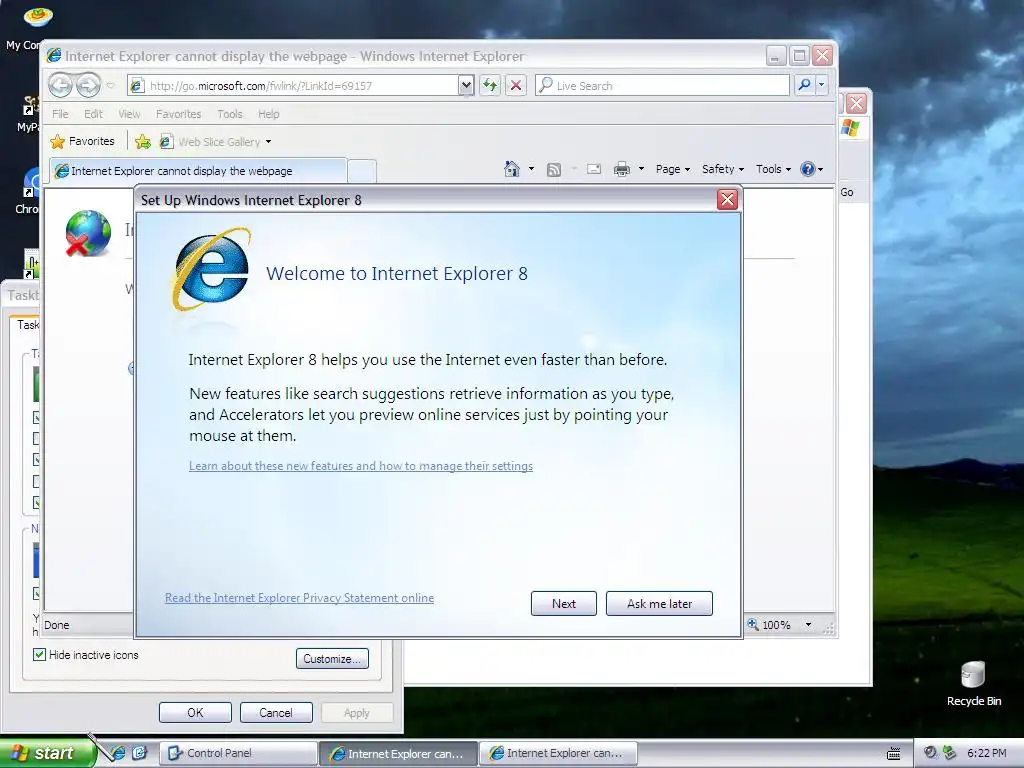Open the Tools command bar menu
The height and width of the screenshot is (768, 1024).
[773, 169]
